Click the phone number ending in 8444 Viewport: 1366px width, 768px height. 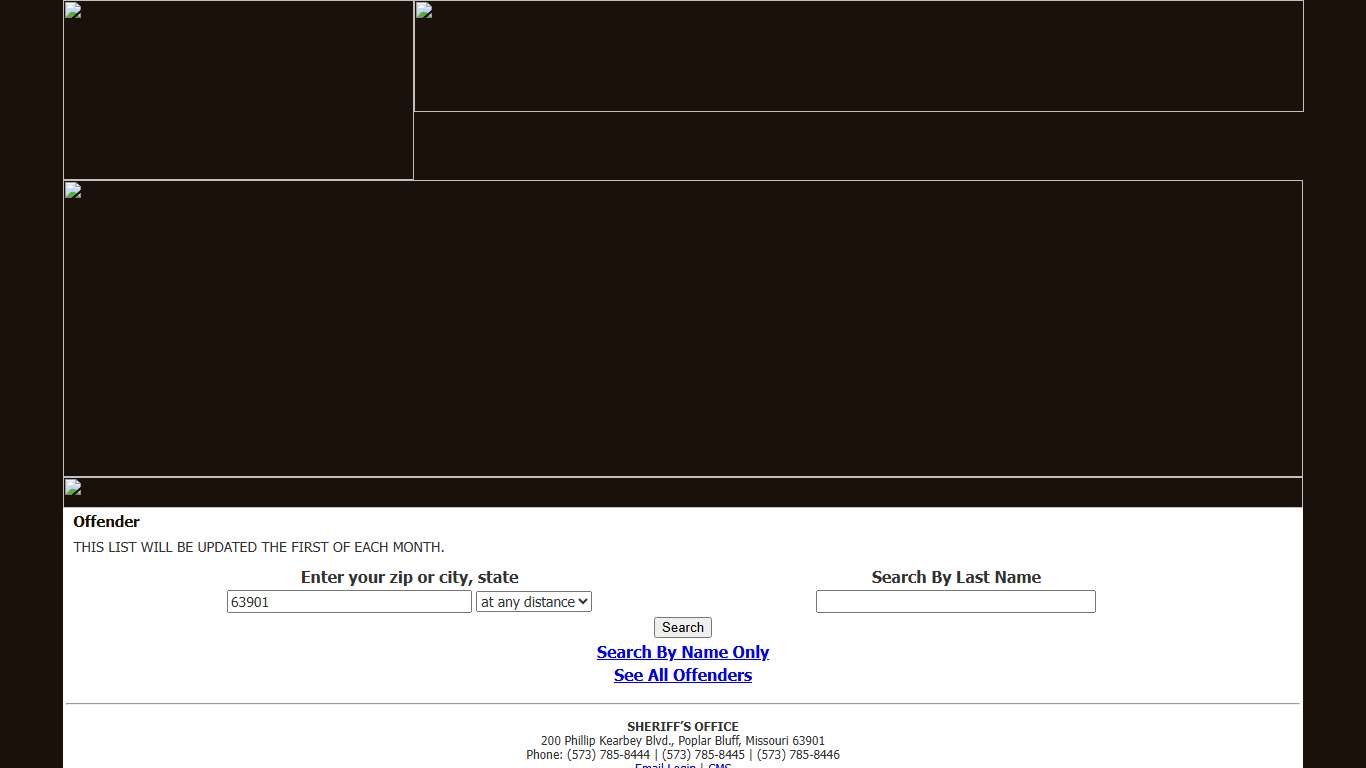point(608,755)
